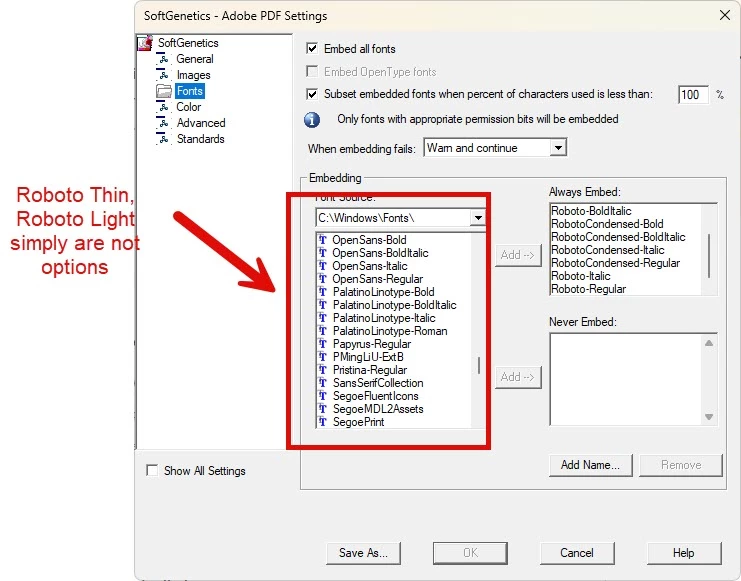Click the icon next to Standards

coord(163,139)
